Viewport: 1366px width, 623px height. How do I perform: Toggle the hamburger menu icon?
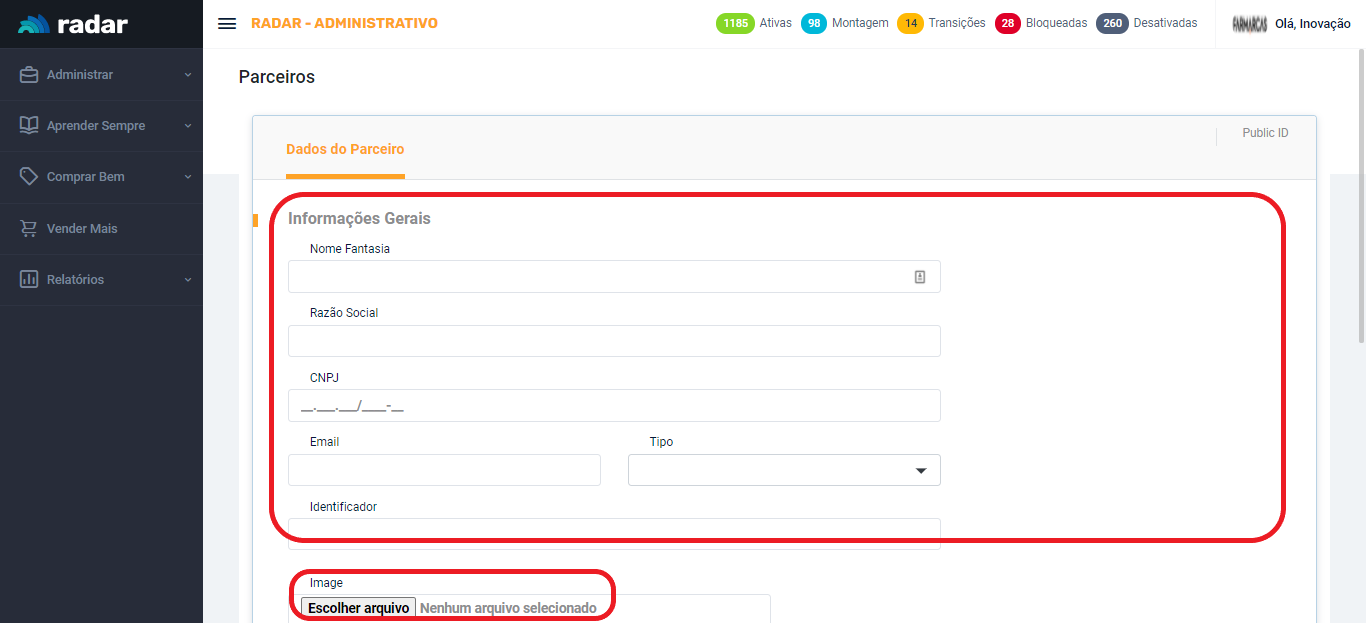click(x=227, y=24)
